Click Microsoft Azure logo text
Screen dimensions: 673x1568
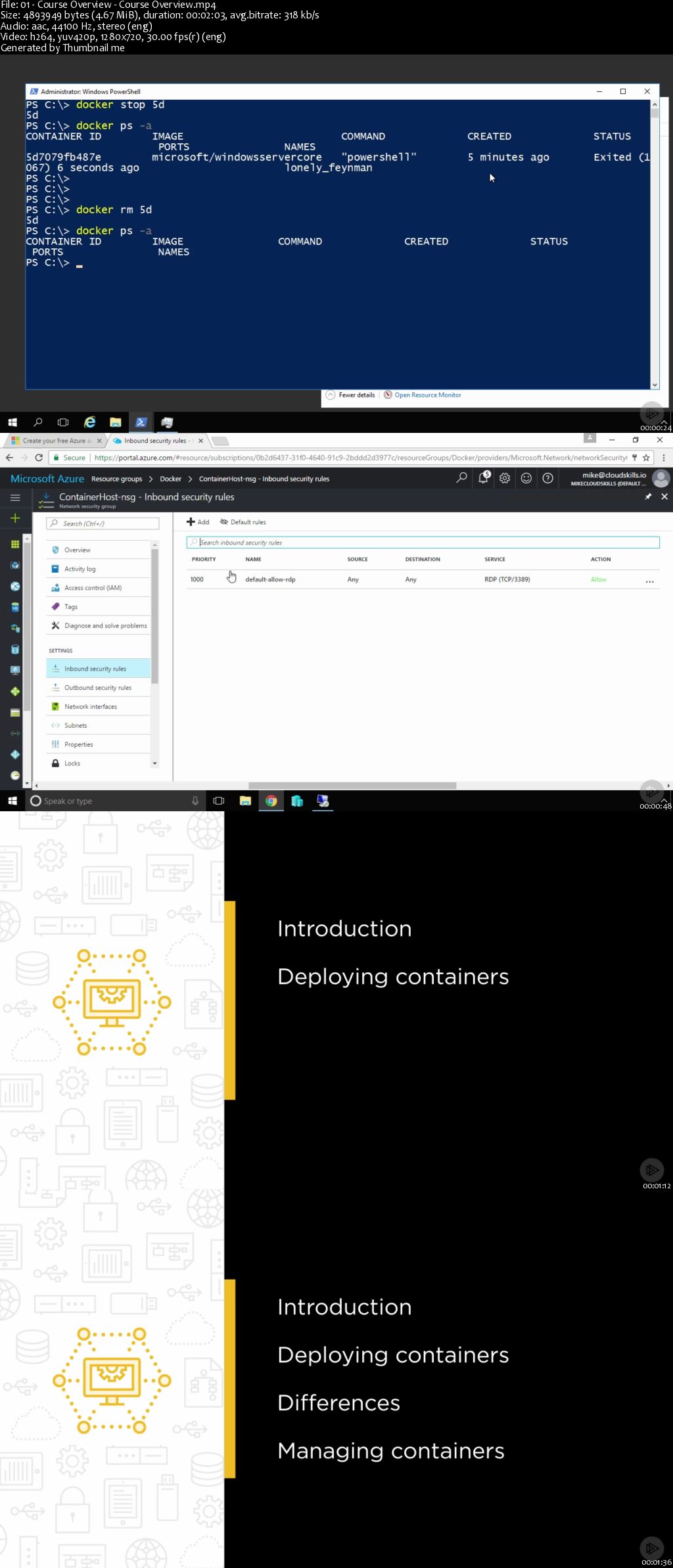click(x=47, y=479)
